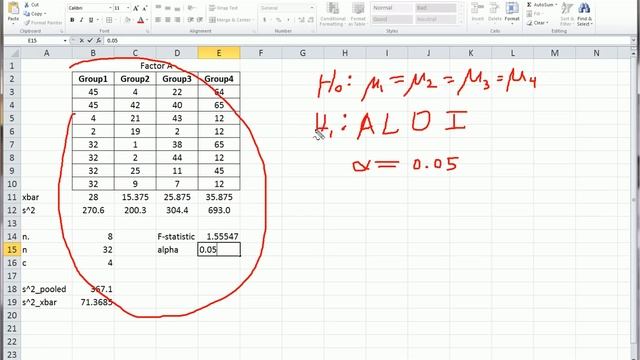This screenshot has width=640, height=360.
Task: Click the Wrap Text button
Action: click(x=223, y=8)
